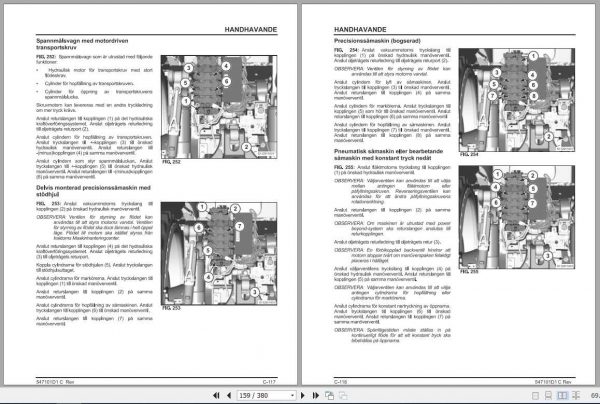Go to the next page
The image size is (600, 404).
pos(303,395)
